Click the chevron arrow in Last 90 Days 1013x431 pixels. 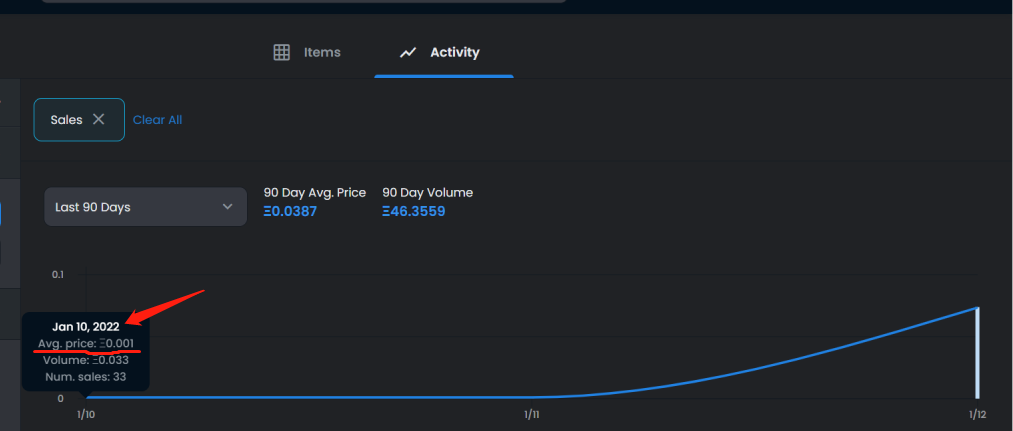coord(227,207)
